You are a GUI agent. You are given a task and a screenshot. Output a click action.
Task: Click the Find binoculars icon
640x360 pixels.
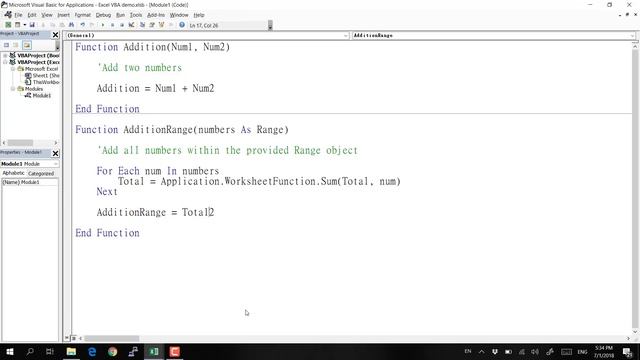pyautogui.click(x=71, y=25)
